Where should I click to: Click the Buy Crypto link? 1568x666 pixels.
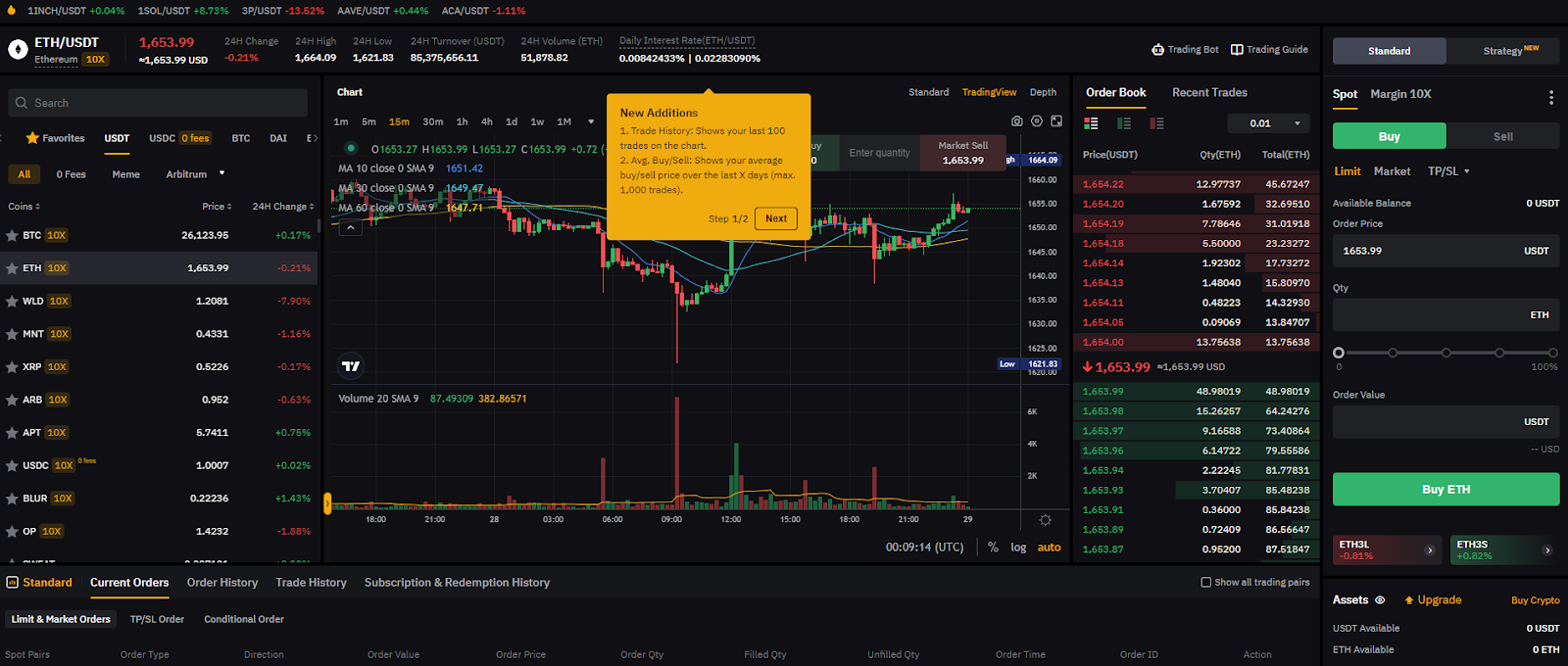[1535, 600]
